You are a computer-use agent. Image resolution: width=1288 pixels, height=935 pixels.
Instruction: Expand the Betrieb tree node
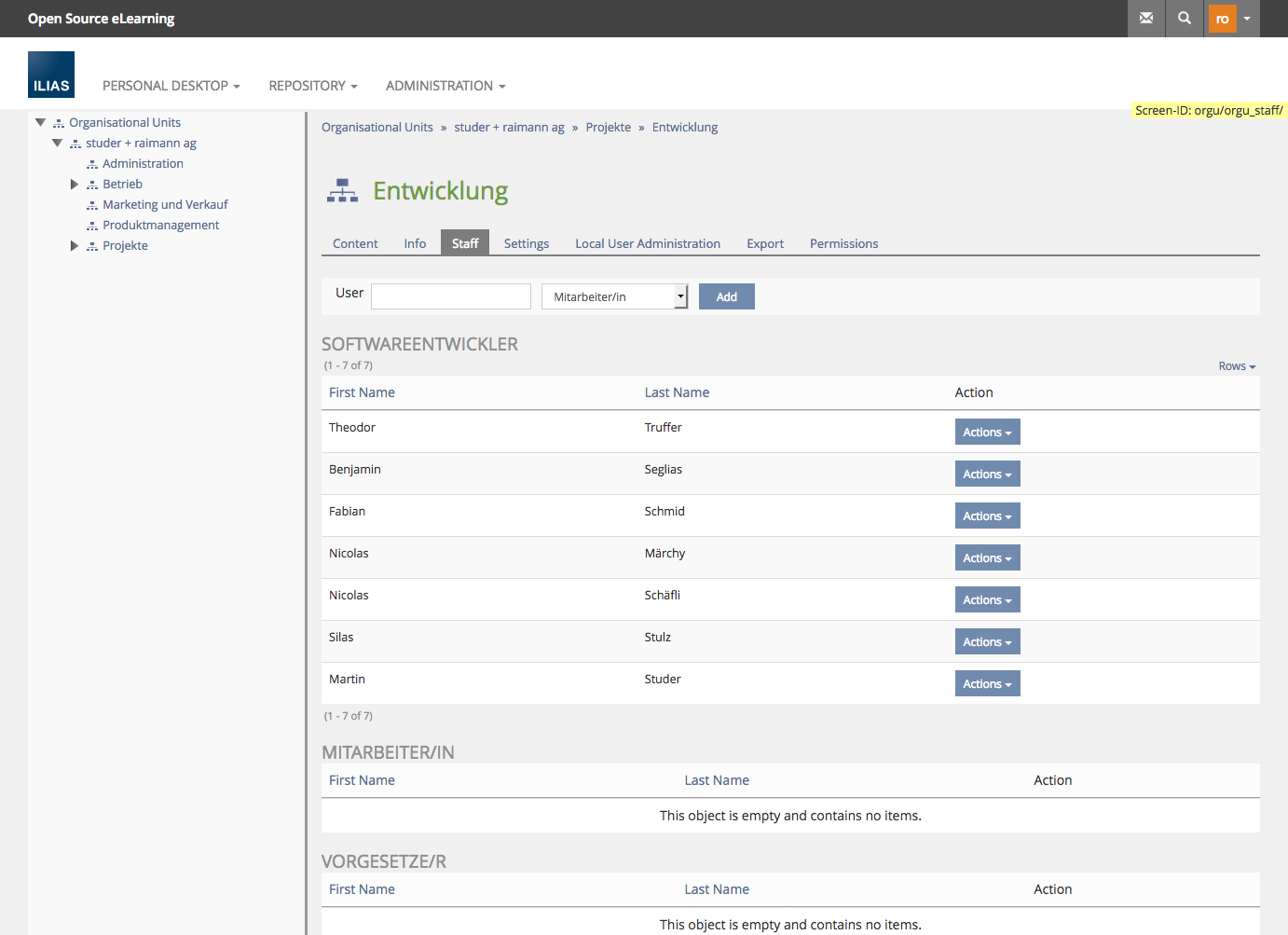75,185
